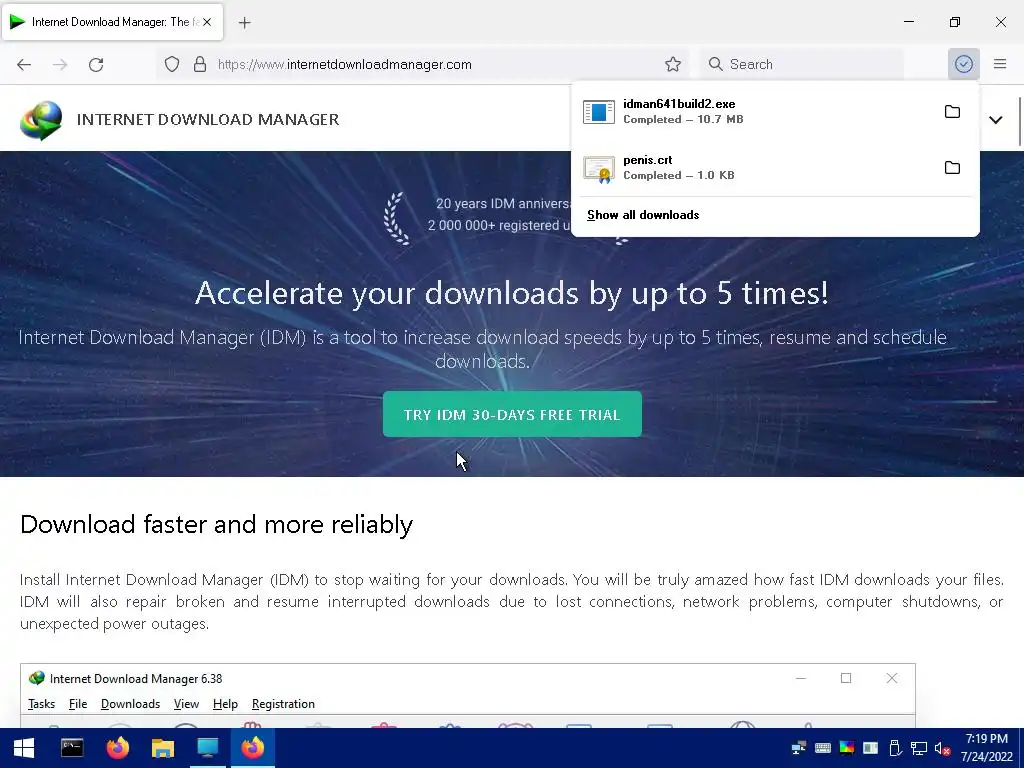The height and width of the screenshot is (768, 1024).
Task: Open the monitor app on the taskbar
Action: point(208,748)
